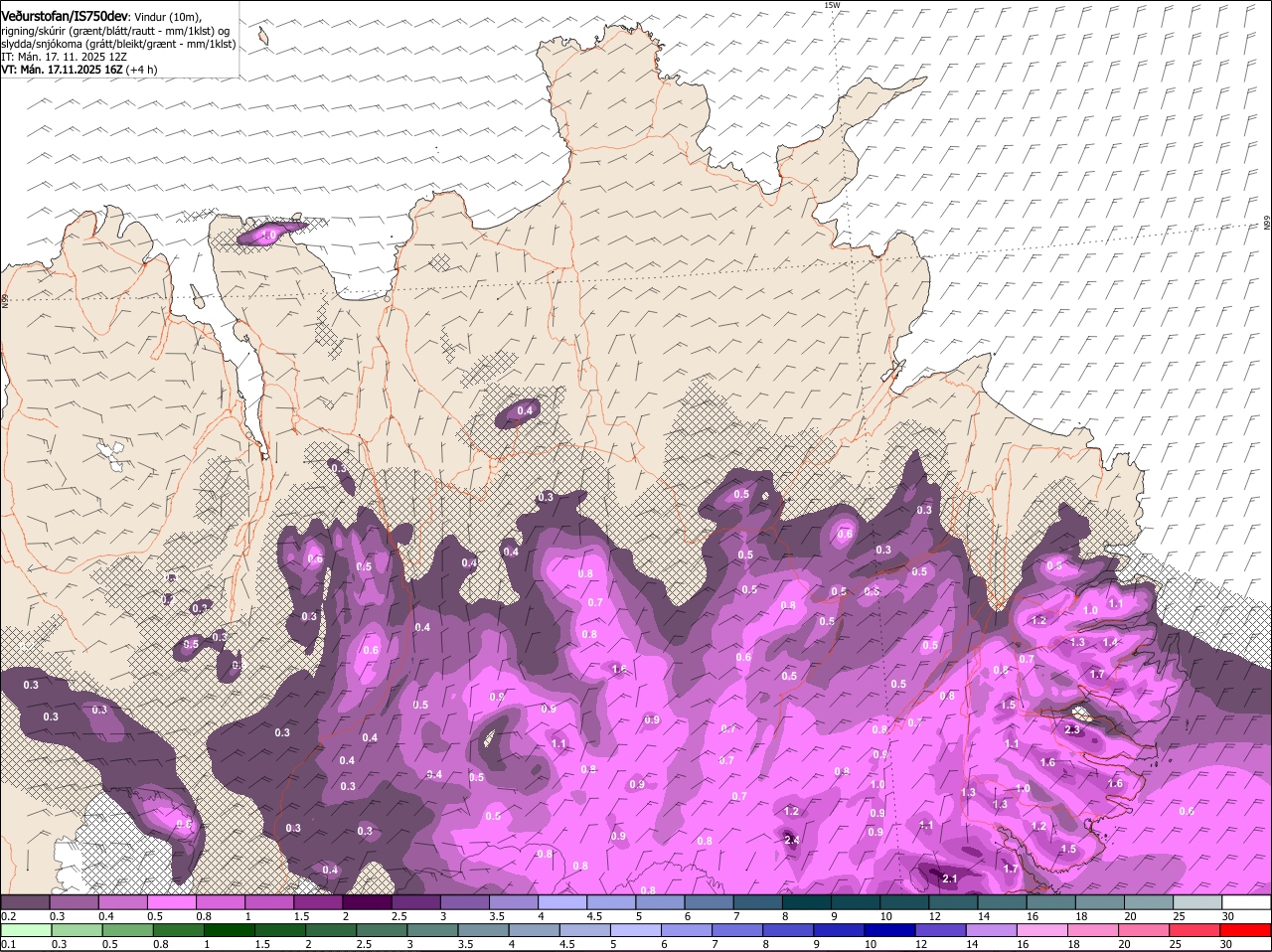
Task: Select the "1.4" precipitation value on the map
Action: pos(1110,642)
